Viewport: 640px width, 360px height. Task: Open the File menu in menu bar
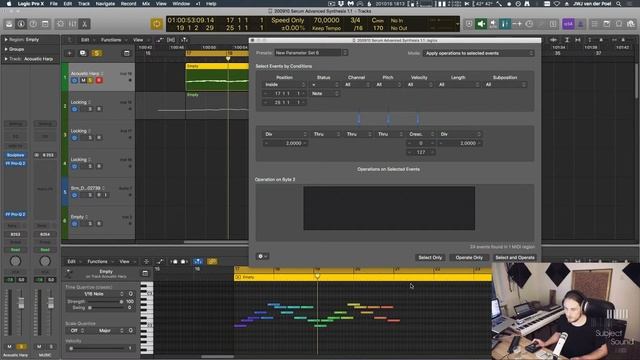(53, 4)
